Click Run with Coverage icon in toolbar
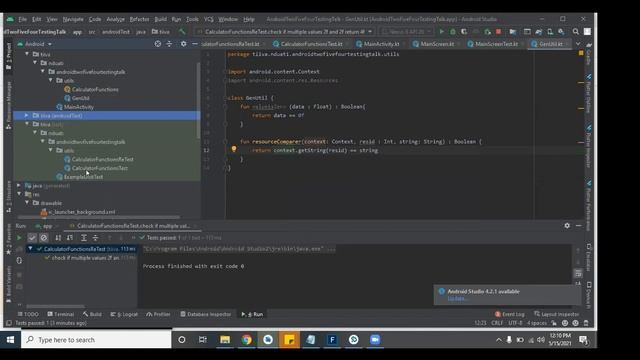Screen dimensions: 640x360 (464, 31)
